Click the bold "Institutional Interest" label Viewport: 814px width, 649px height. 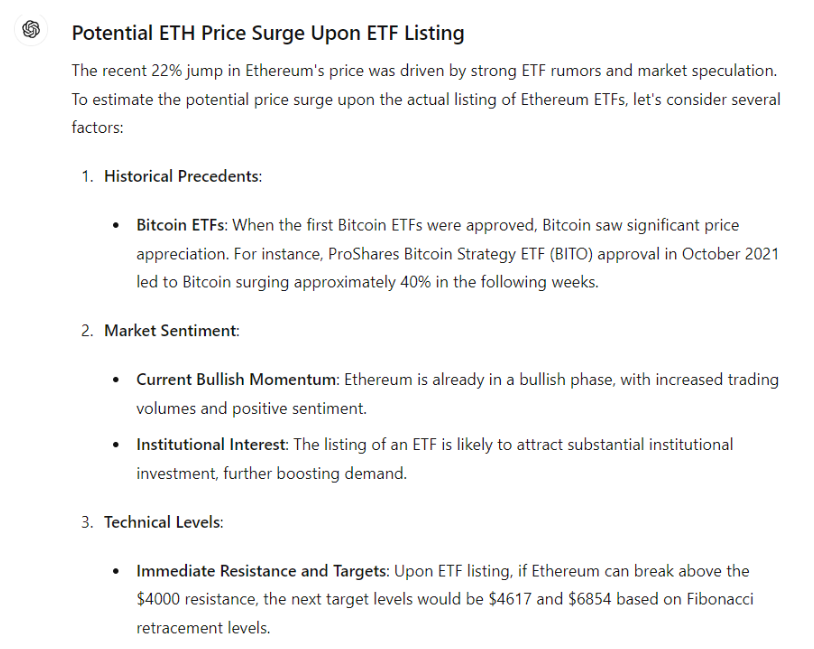tap(211, 444)
